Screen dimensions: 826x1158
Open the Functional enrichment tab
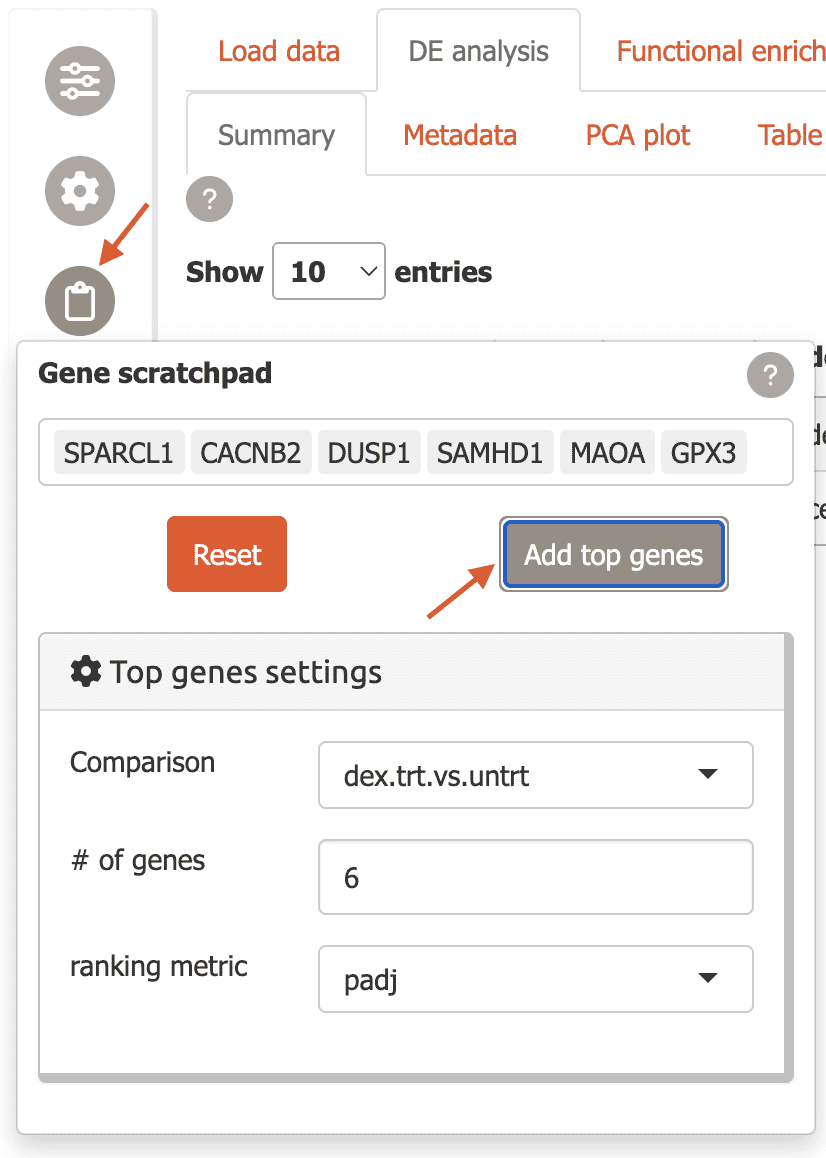pyautogui.click(x=720, y=52)
